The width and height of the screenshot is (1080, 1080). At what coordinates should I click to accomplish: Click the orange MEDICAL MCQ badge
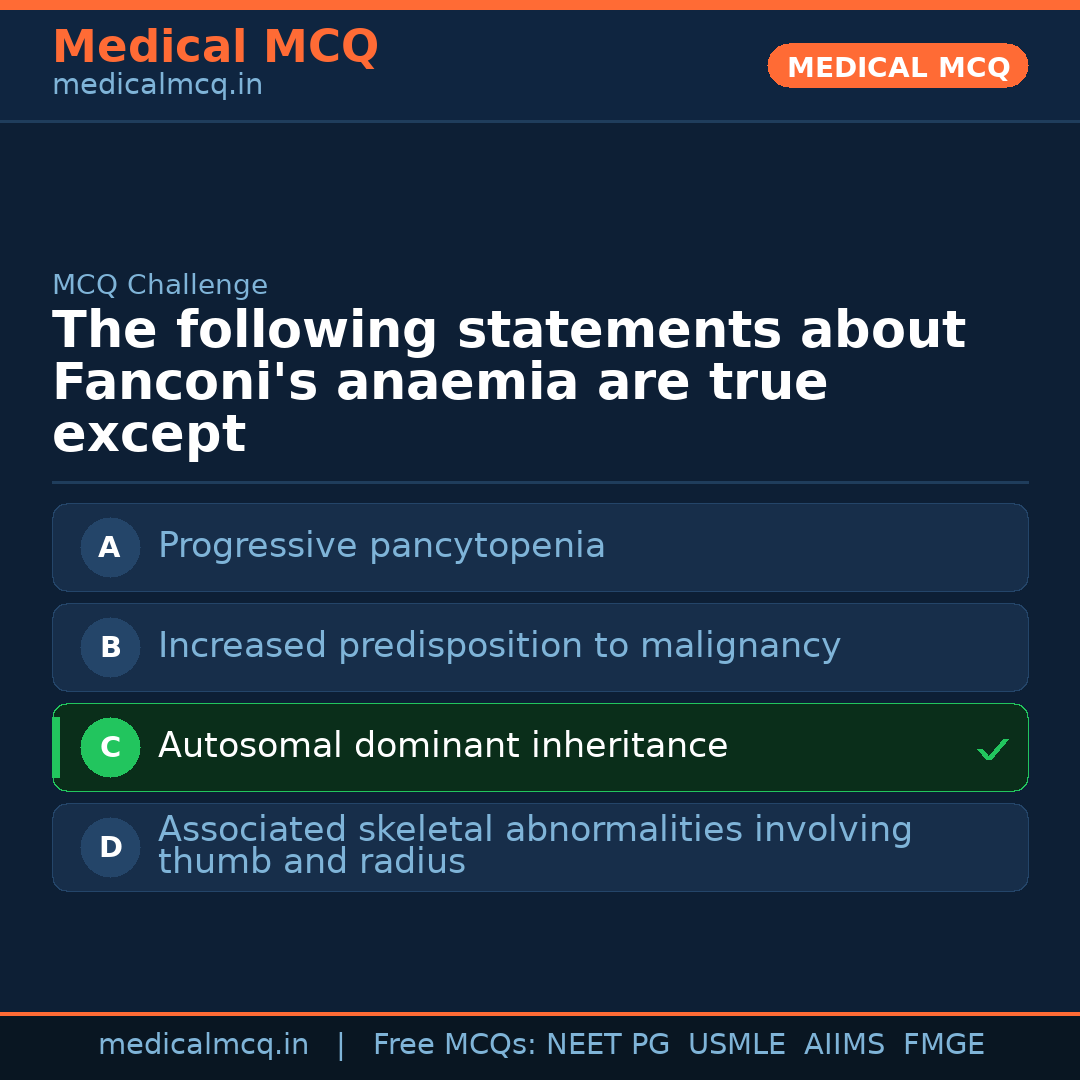[897, 66]
